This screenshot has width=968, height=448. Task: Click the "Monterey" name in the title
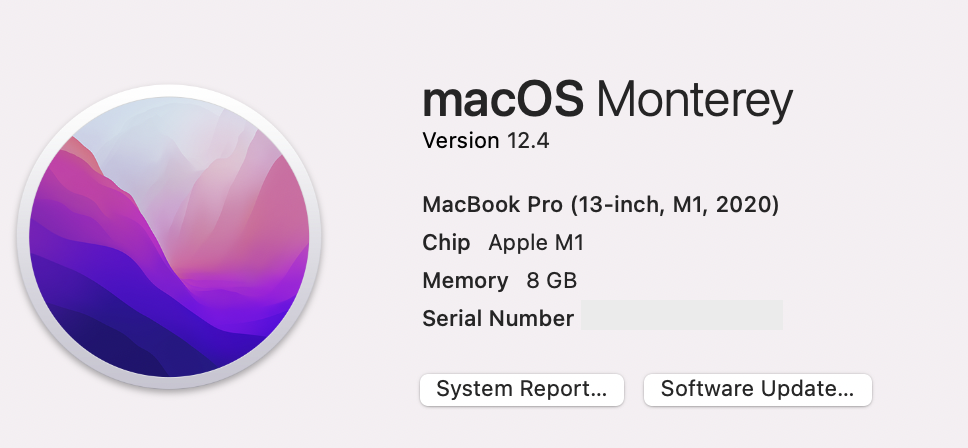point(694,101)
